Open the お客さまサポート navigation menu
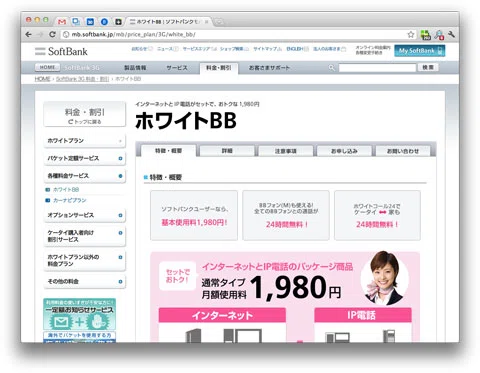 (269, 68)
